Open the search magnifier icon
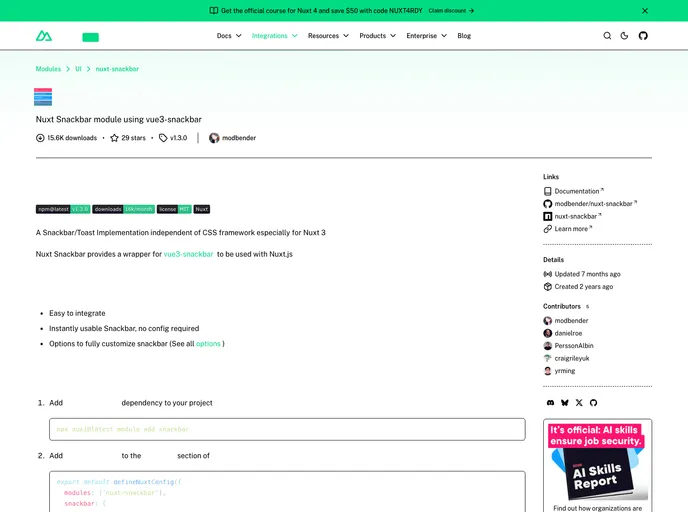 (607, 36)
